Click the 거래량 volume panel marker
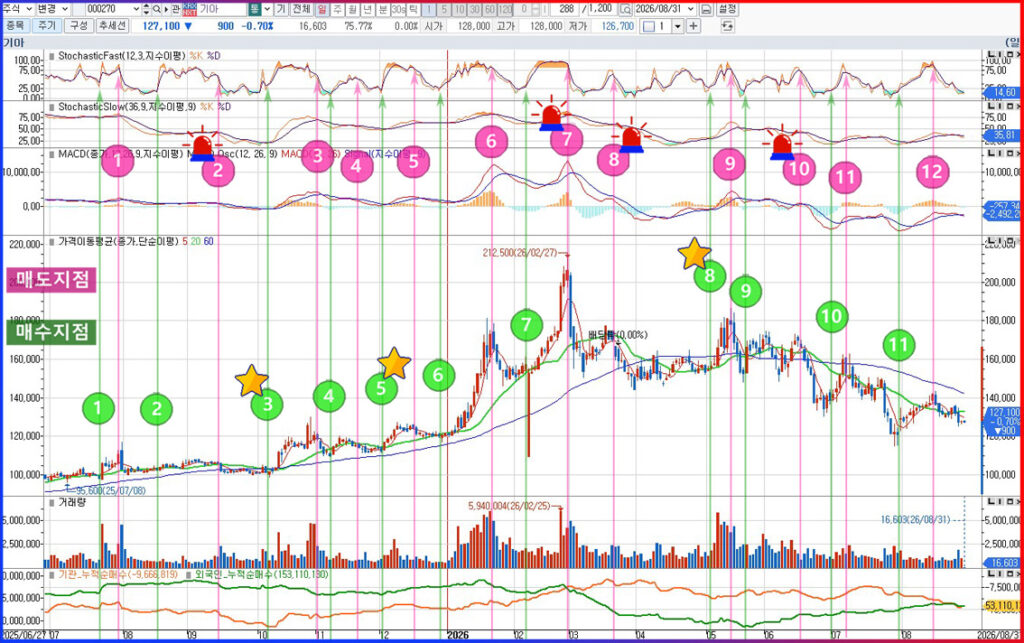The height and width of the screenshot is (643, 1024). pyautogui.click(x=52, y=503)
